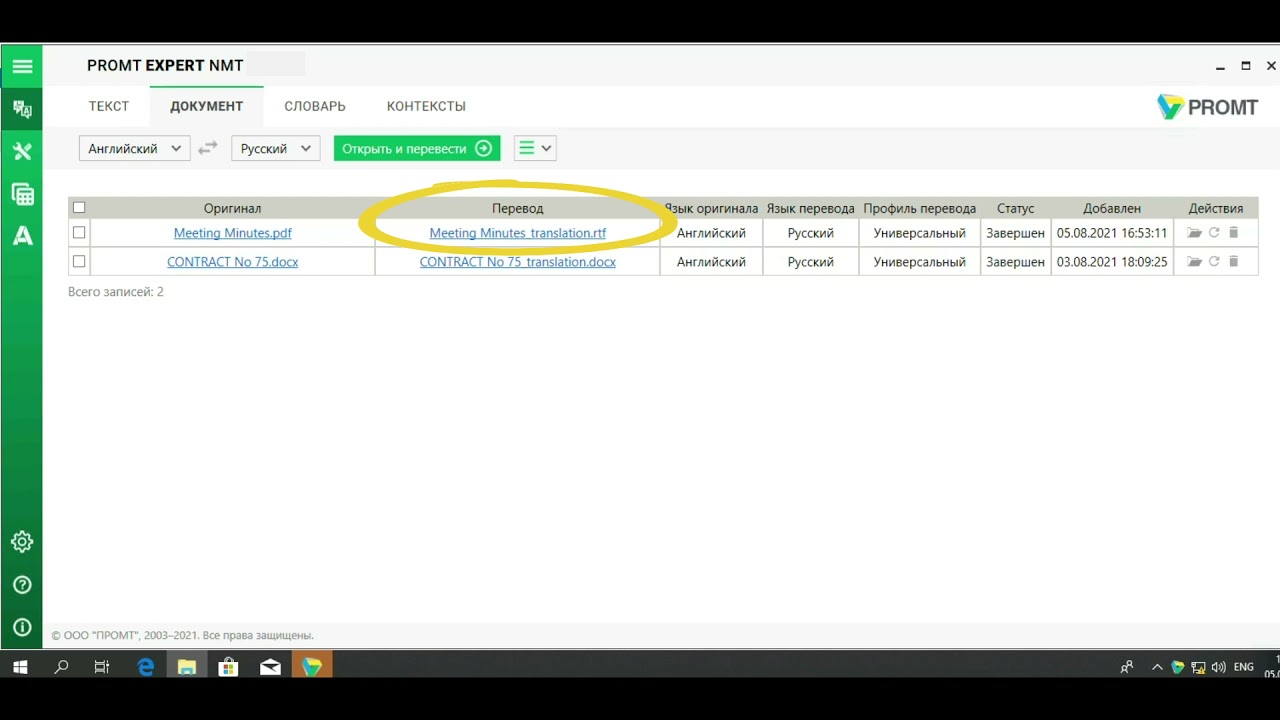Click the PROMT logo

[1207, 107]
